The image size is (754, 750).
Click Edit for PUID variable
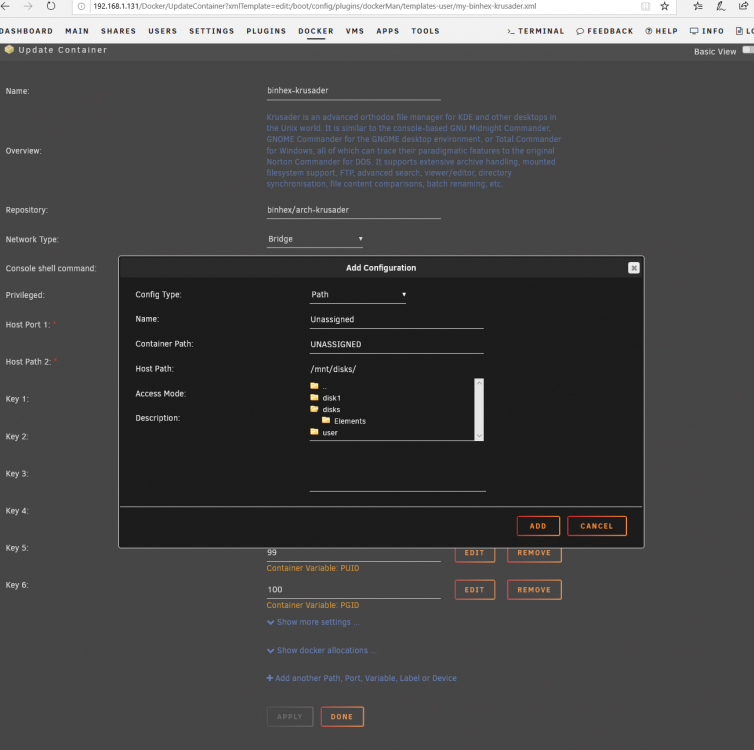[475, 555]
